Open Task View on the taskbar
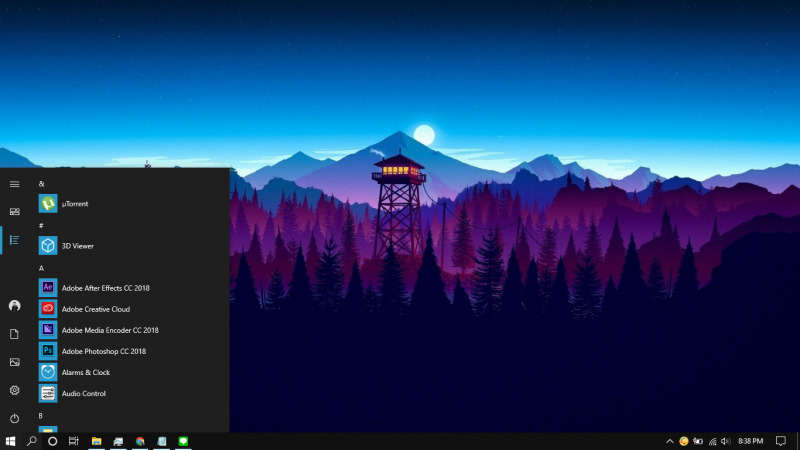800x450 pixels. pyautogui.click(x=73, y=441)
